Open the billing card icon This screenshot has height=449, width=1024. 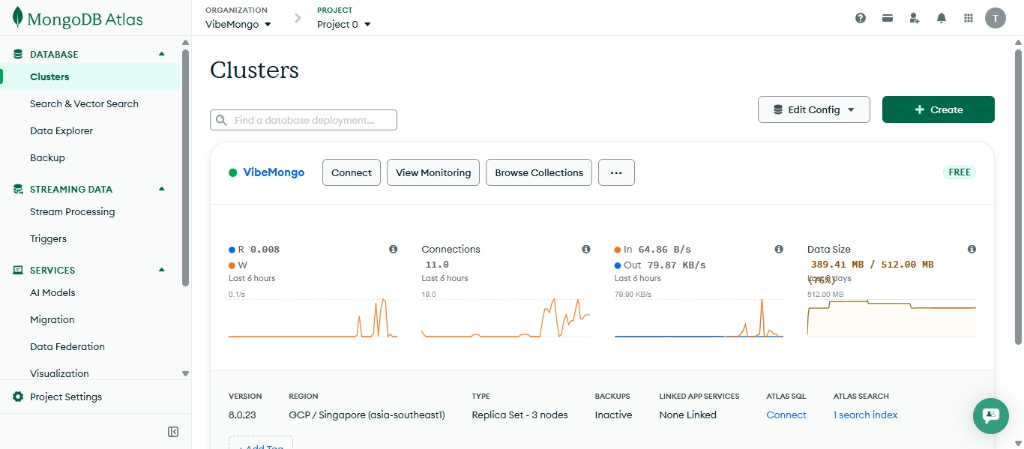888,18
